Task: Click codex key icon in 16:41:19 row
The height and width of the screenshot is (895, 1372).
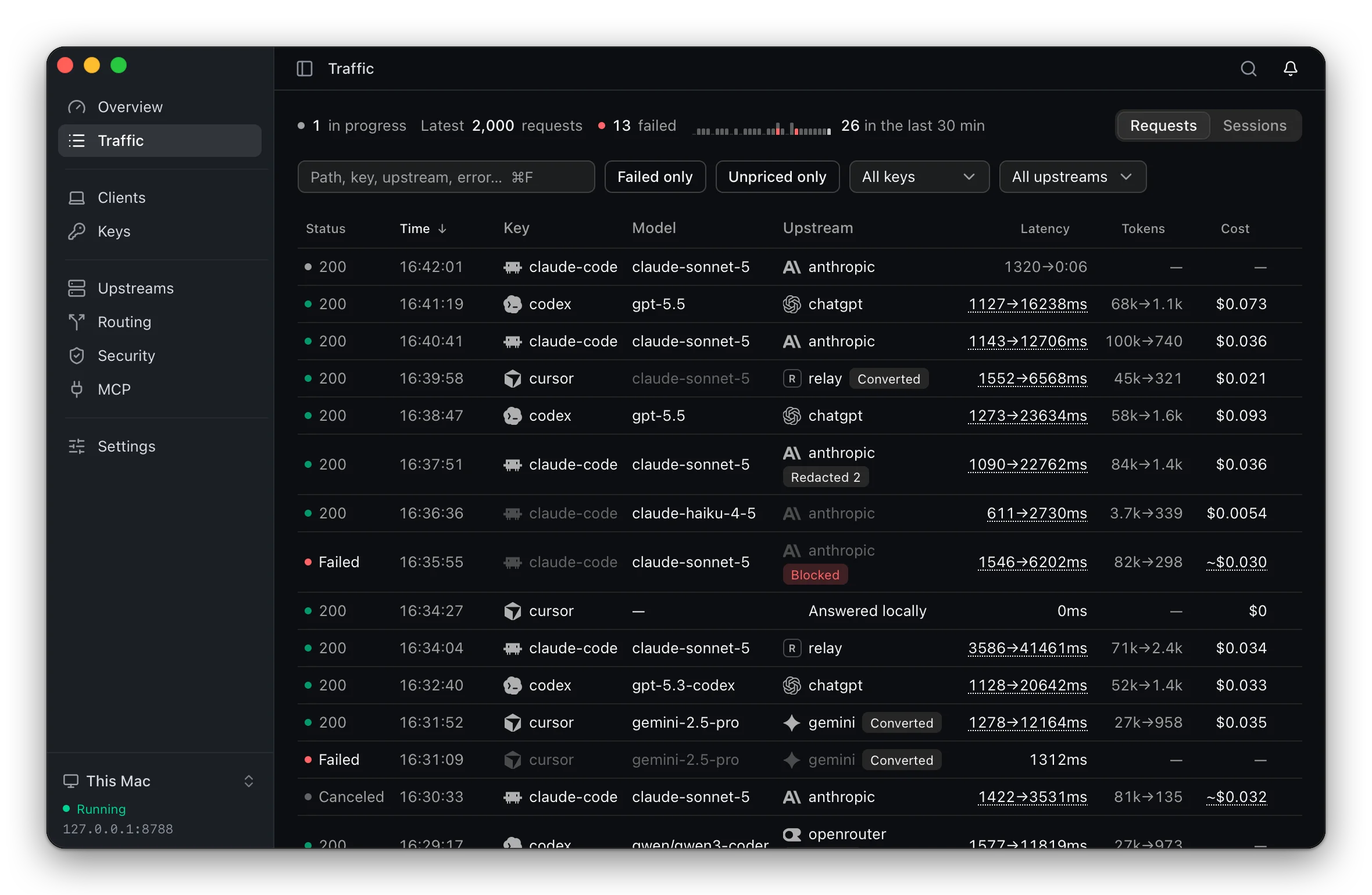Action: point(512,304)
